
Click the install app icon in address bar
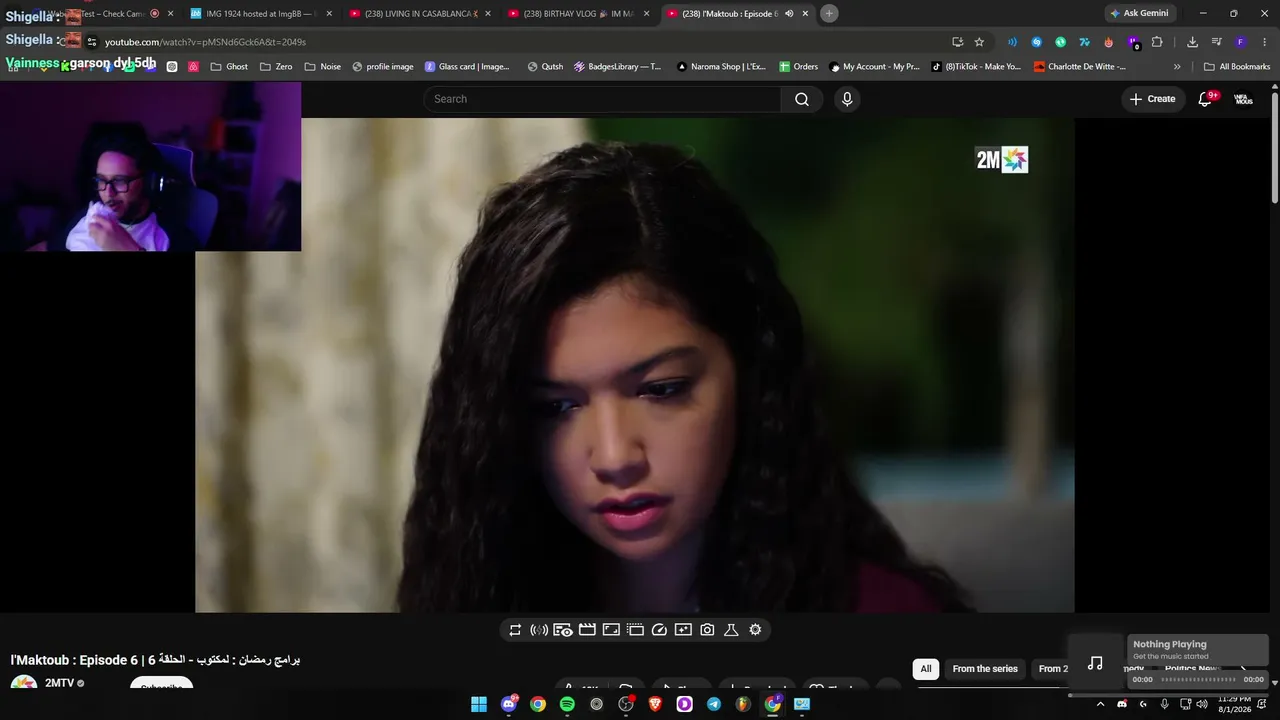pyautogui.click(x=957, y=42)
